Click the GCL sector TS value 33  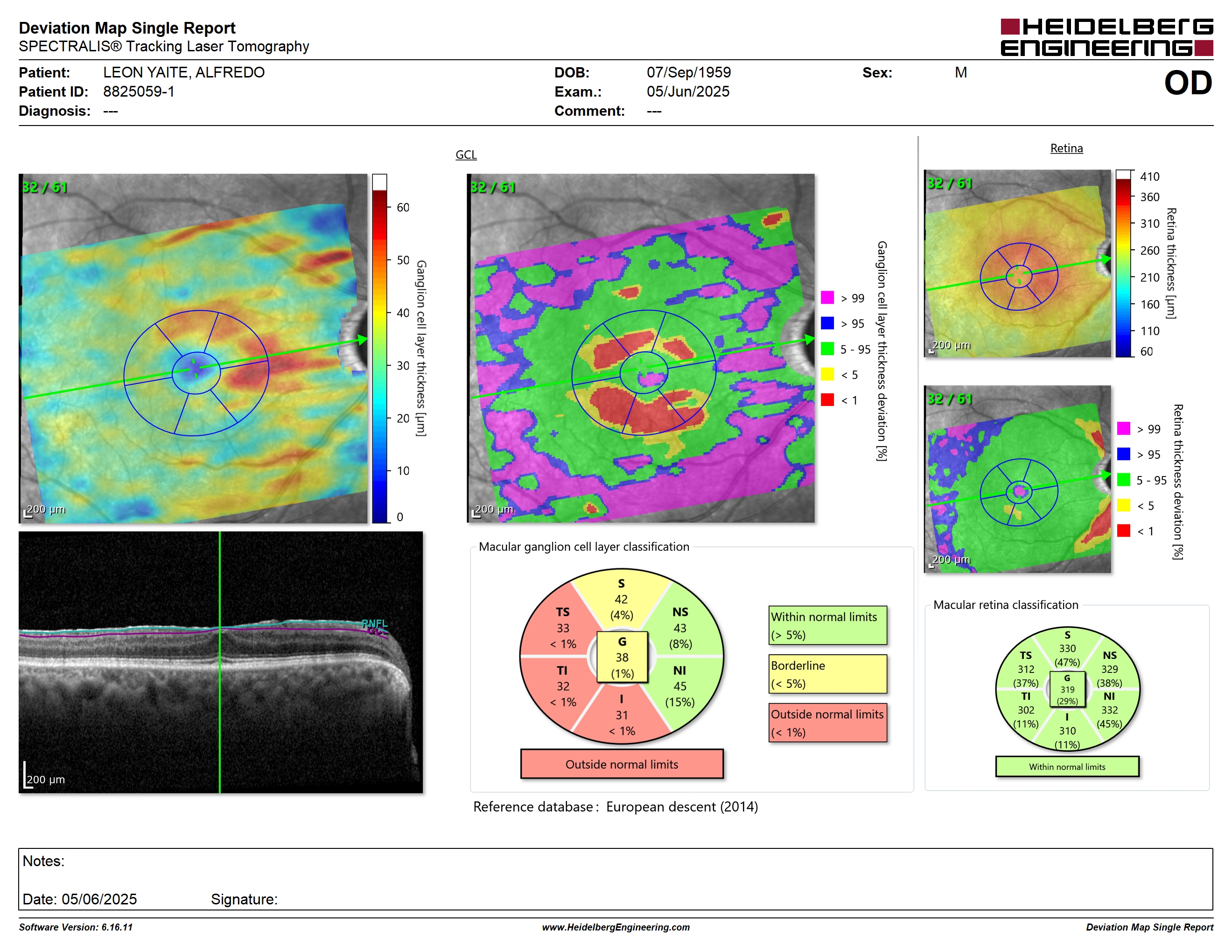[563, 628]
